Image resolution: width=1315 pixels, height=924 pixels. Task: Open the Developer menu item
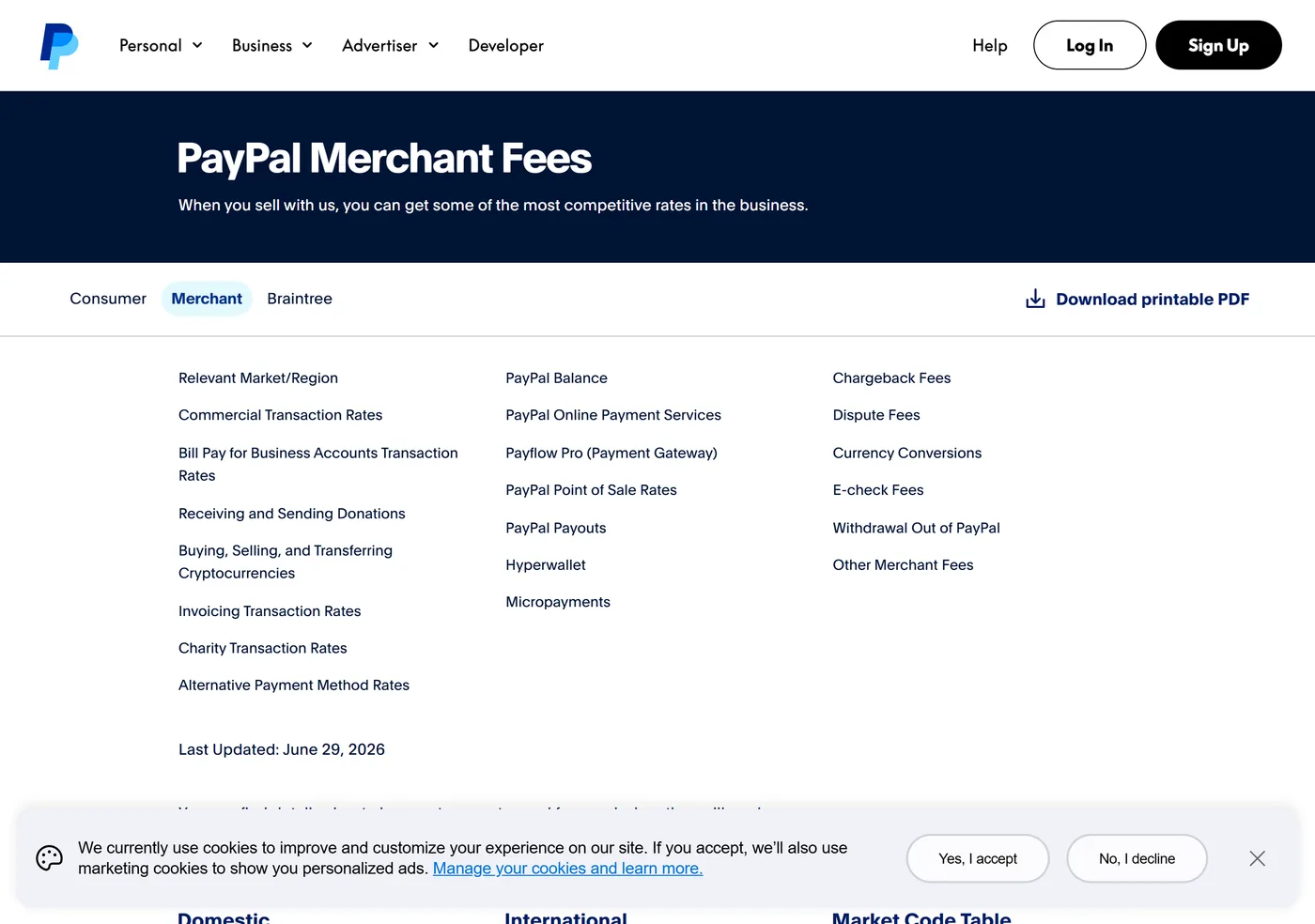pyautogui.click(x=505, y=45)
